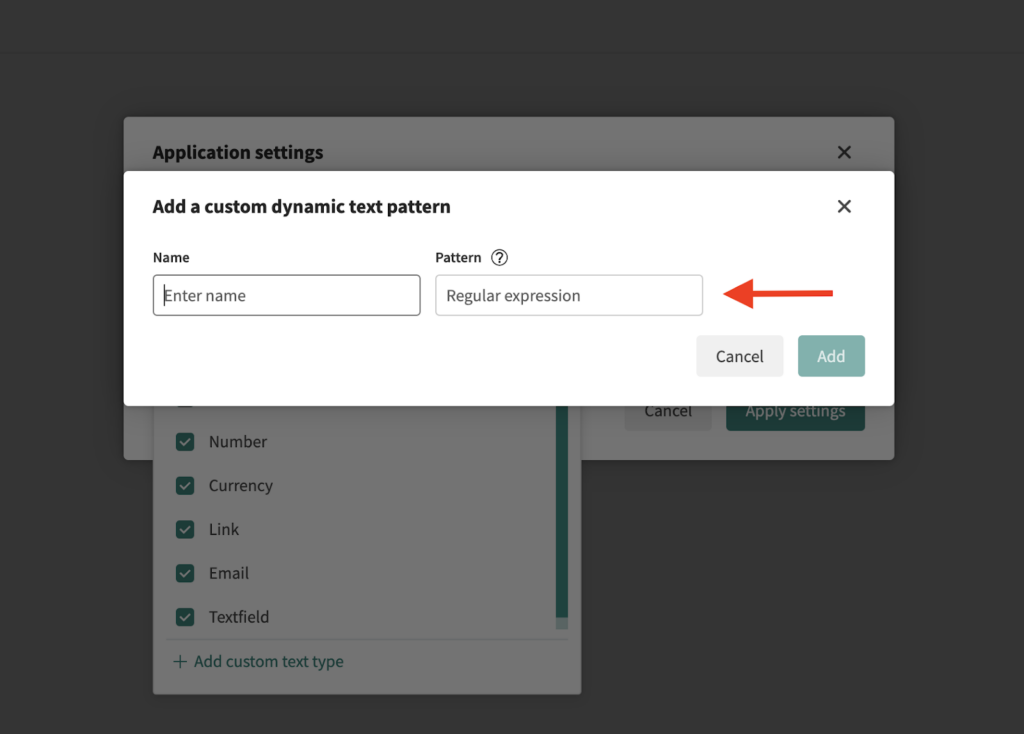Click the Pattern field label

click(x=458, y=258)
